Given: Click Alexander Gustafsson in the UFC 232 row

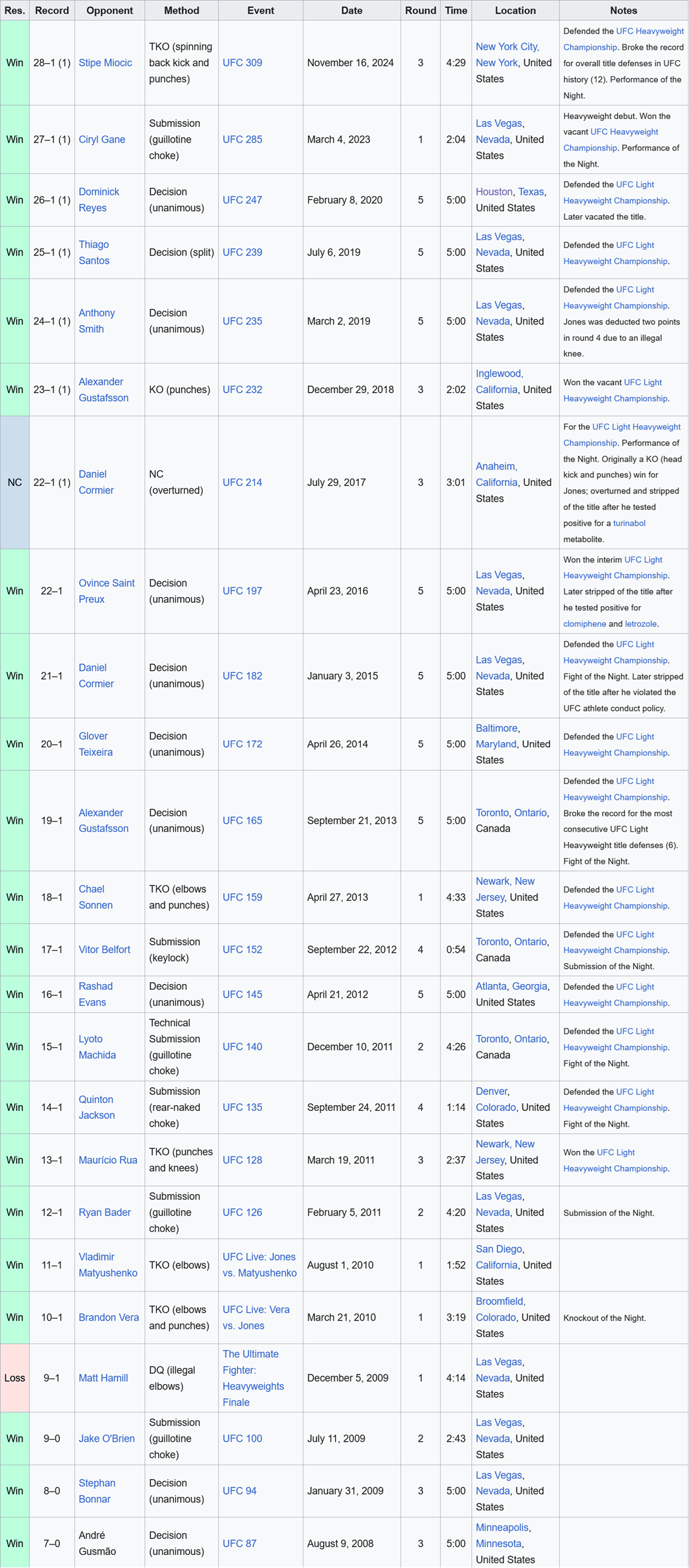Looking at the screenshot, I should pyautogui.click(x=103, y=390).
